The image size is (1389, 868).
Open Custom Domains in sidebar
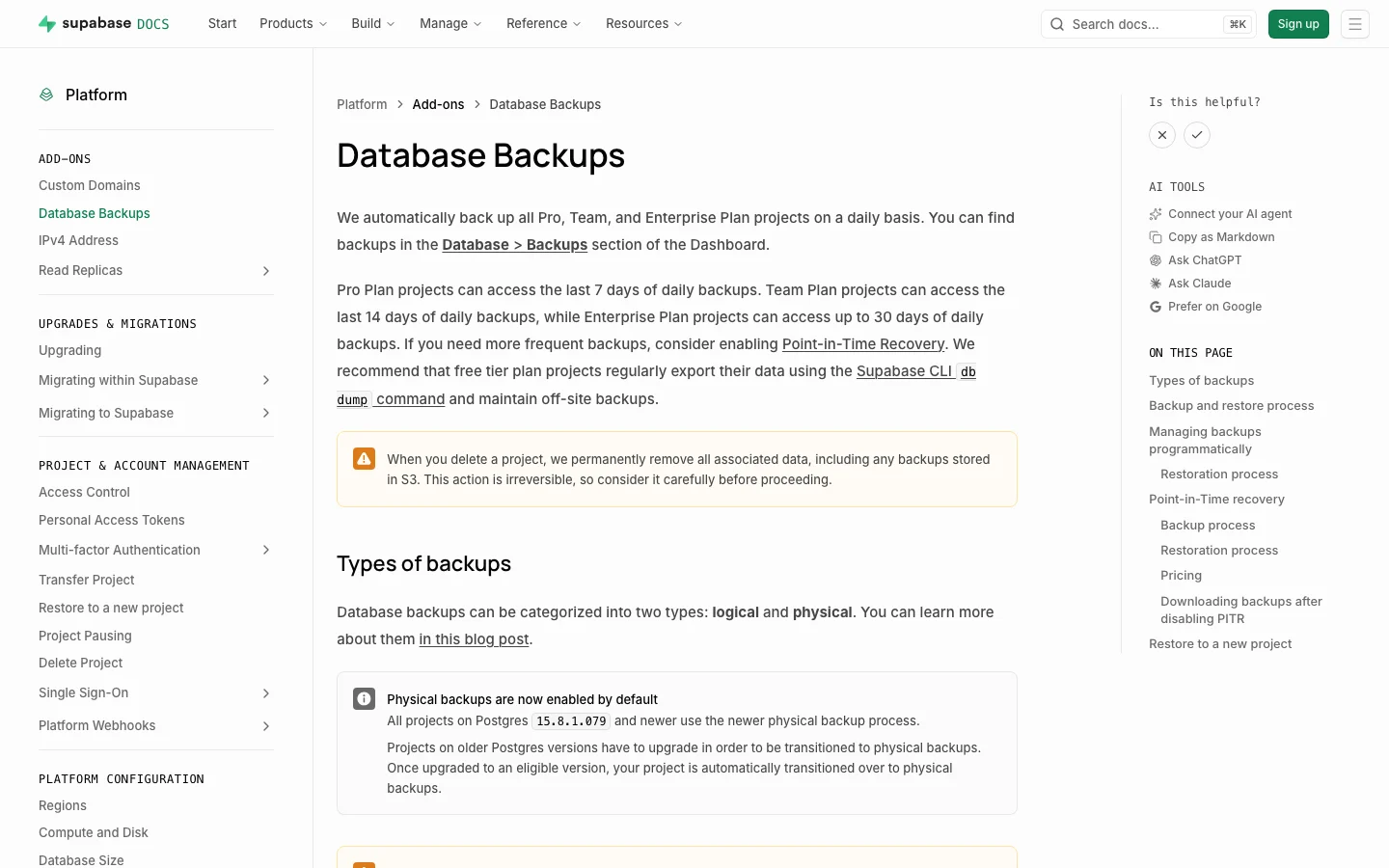[x=90, y=185]
